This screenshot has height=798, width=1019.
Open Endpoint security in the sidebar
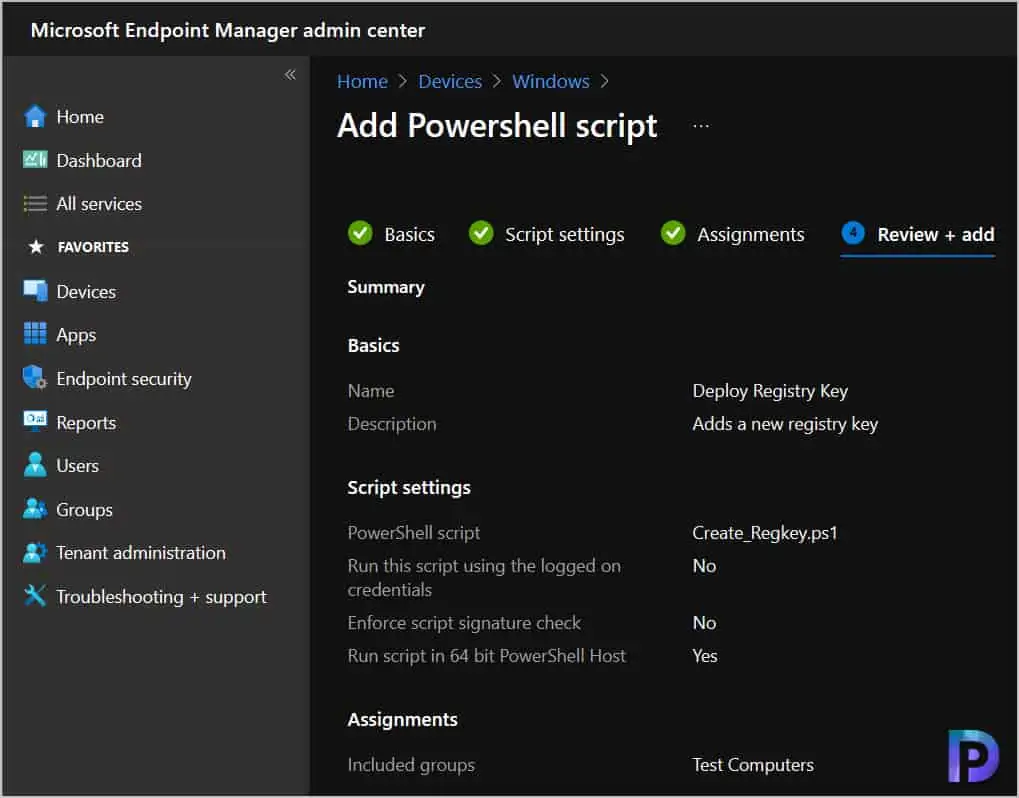(x=124, y=379)
